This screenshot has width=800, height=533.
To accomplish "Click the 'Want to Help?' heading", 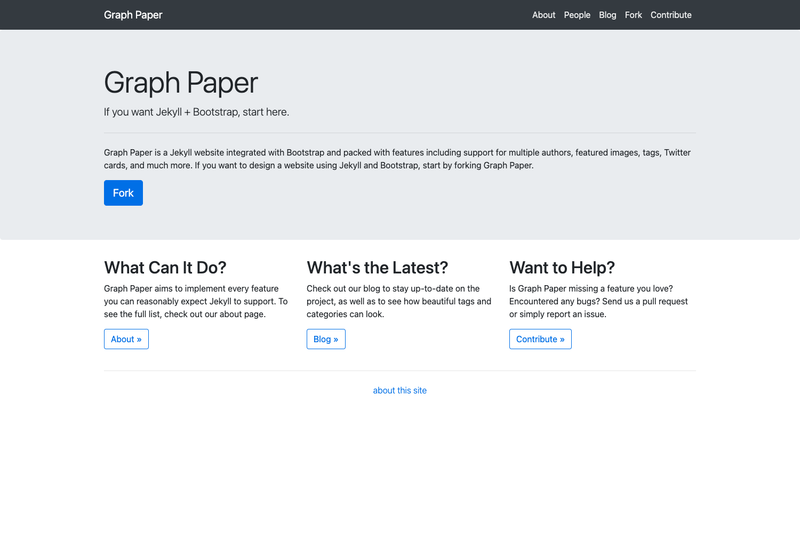I will (x=562, y=267).
